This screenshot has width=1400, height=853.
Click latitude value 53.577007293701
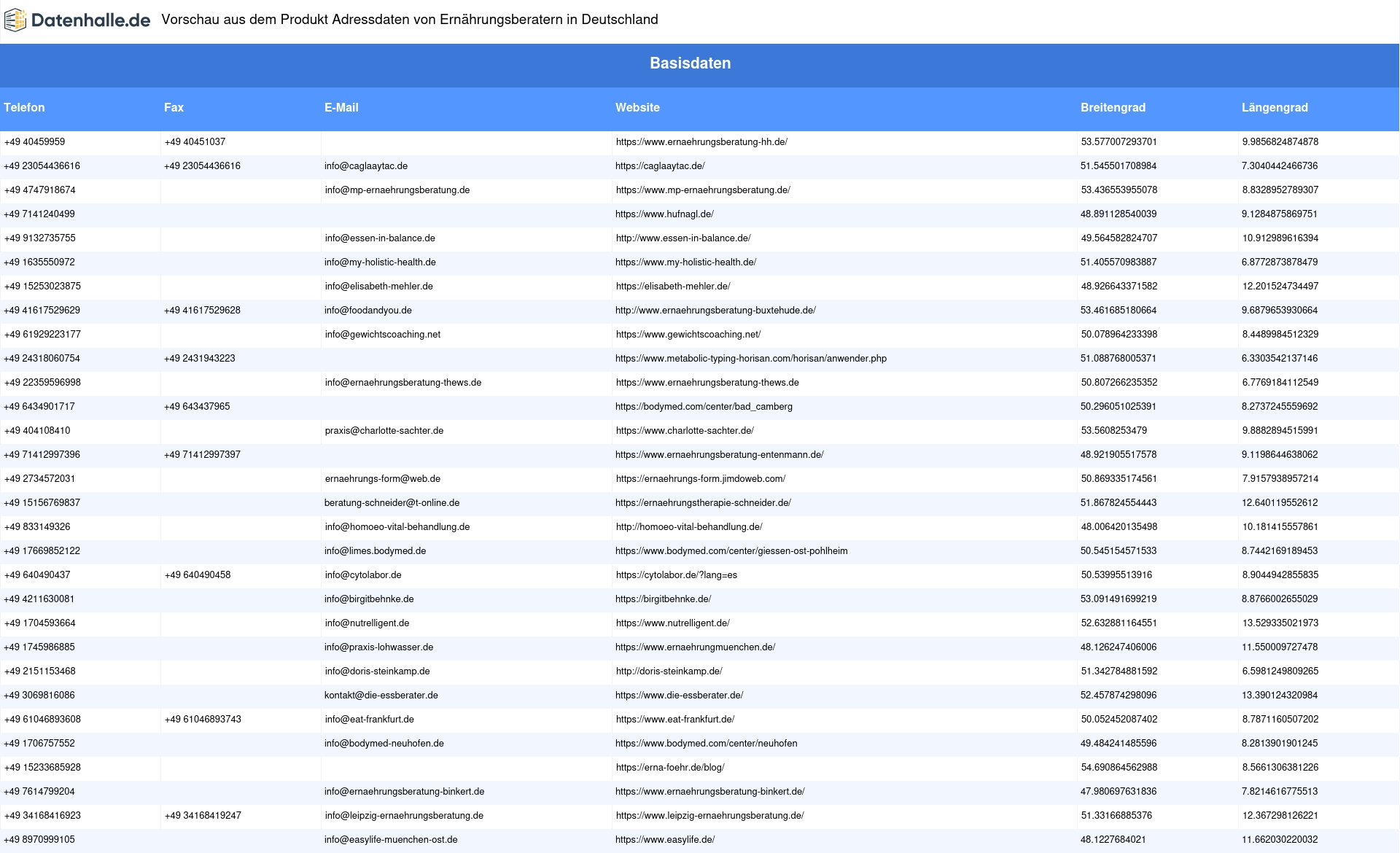[1119, 142]
